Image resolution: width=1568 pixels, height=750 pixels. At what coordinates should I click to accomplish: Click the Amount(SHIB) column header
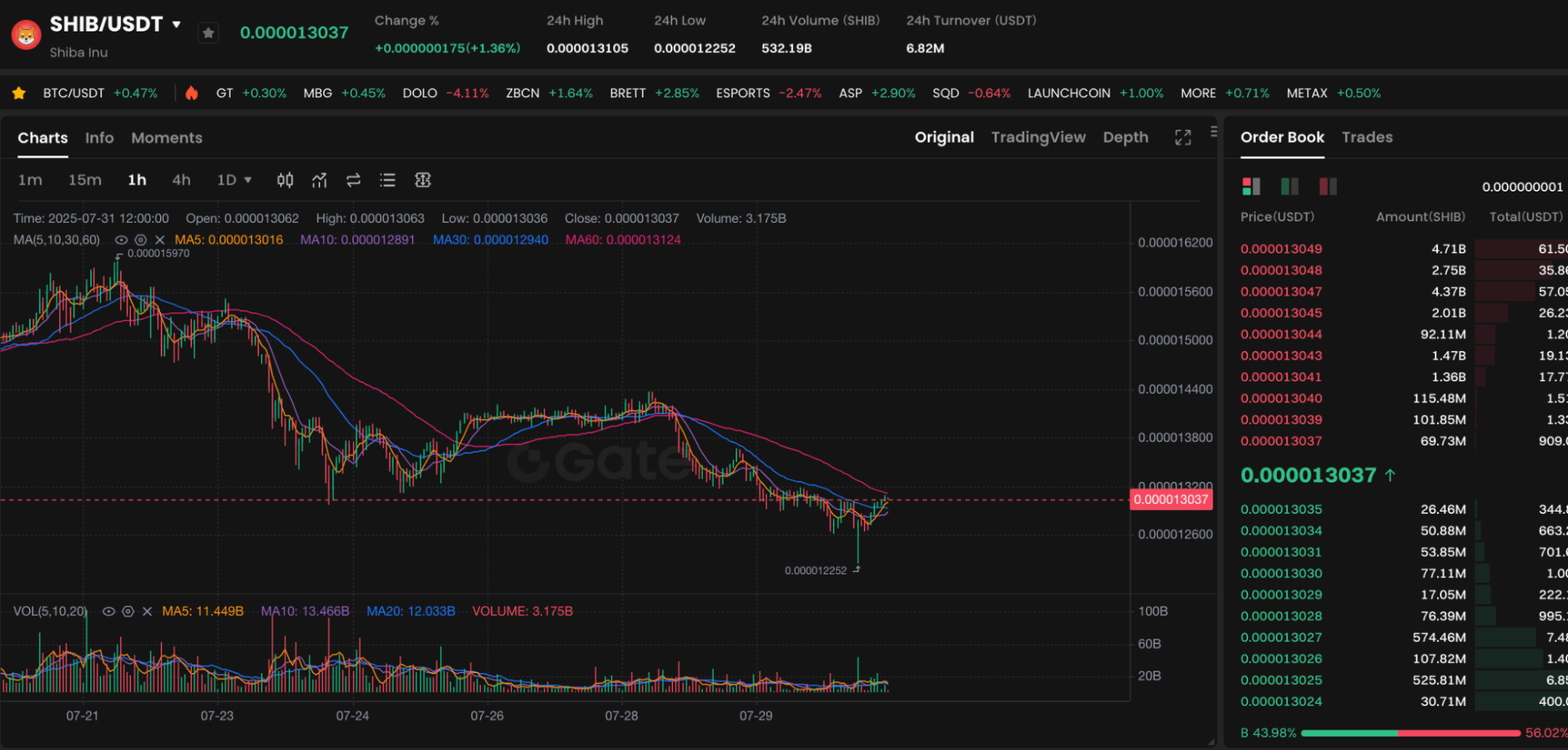click(1421, 217)
